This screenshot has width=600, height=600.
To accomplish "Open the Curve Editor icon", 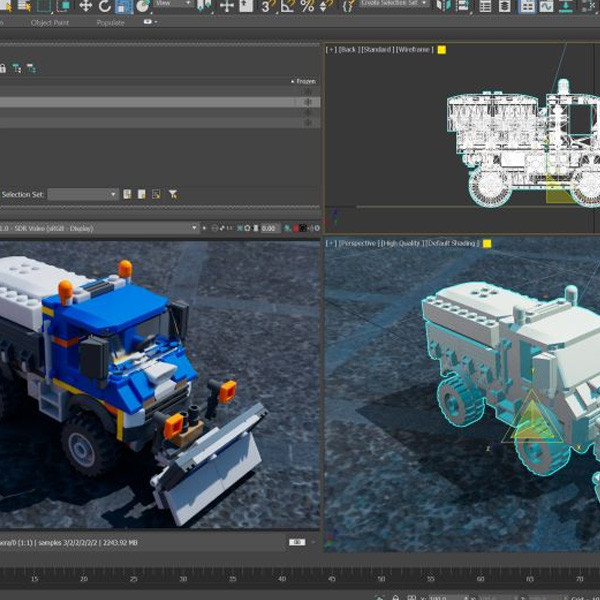I will pos(546,6).
